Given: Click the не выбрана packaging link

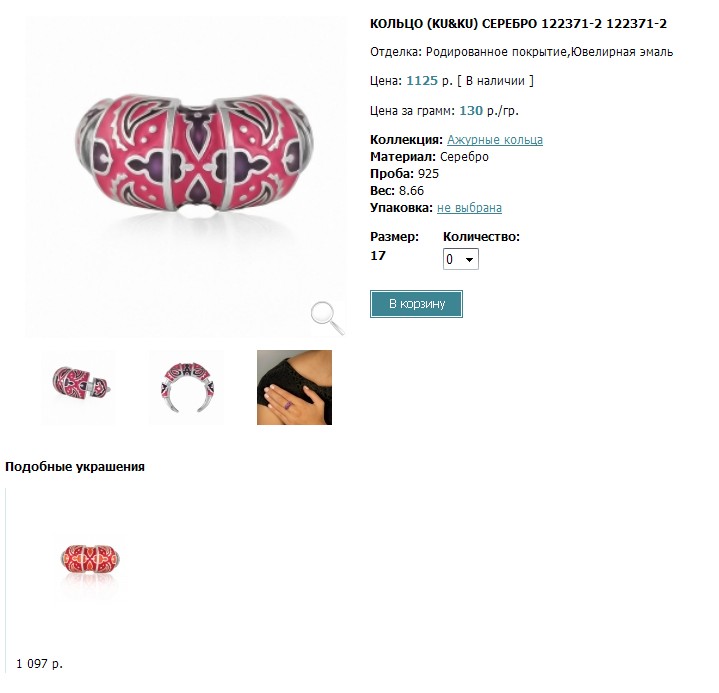Looking at the screenshot, I should (x=469, y=208).
